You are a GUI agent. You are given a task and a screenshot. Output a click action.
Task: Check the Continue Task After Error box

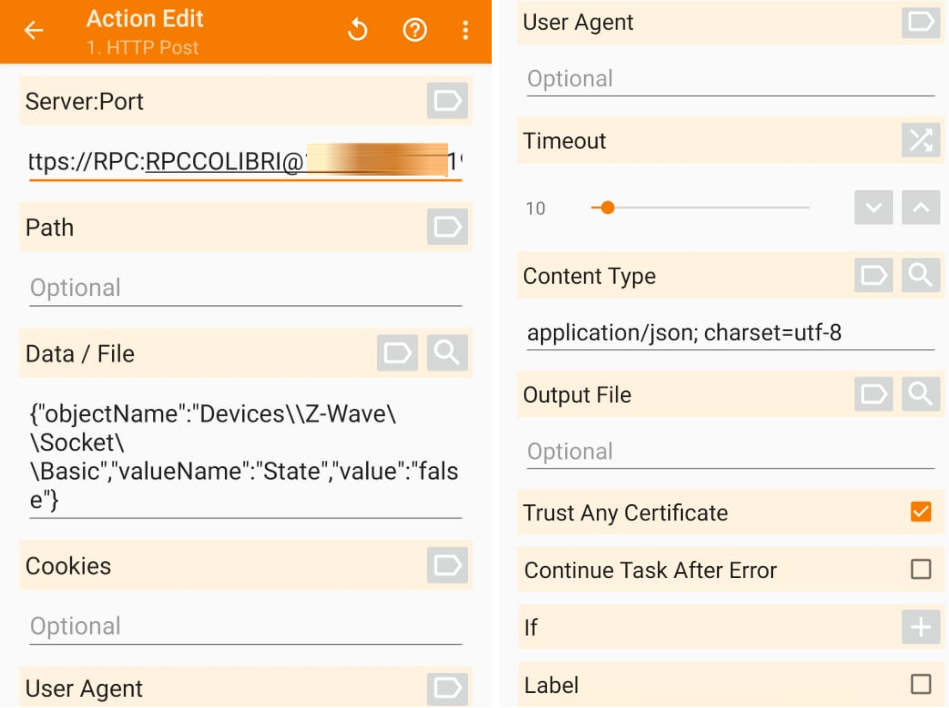pos(921,570)
